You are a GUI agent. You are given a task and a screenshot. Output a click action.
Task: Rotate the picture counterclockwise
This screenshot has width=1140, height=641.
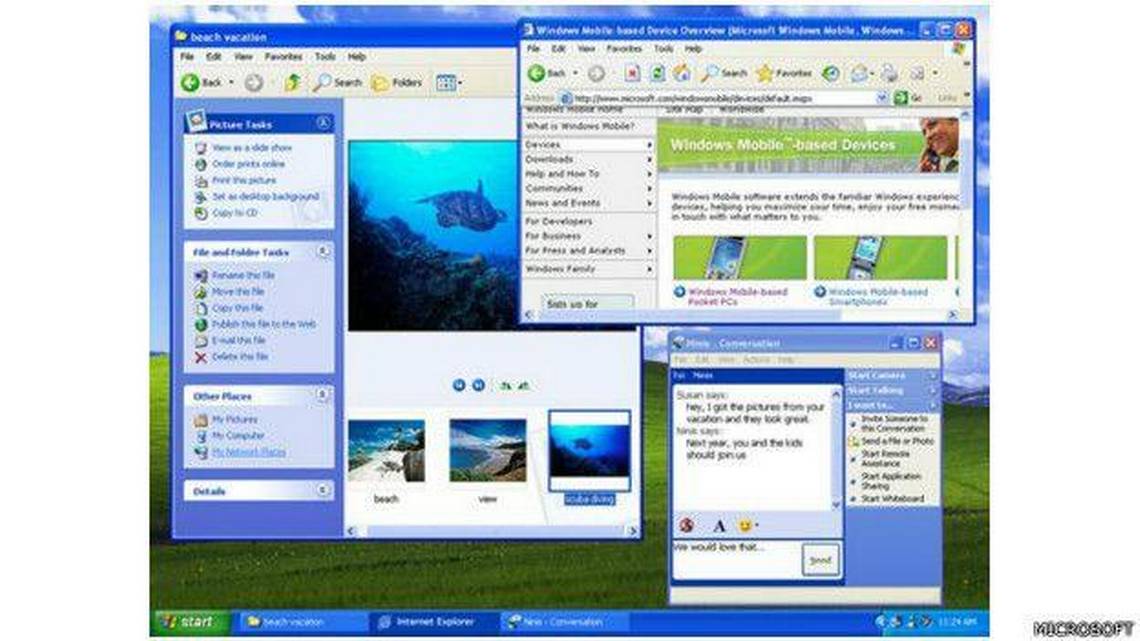pyautogui.click(x=523, y=386)
